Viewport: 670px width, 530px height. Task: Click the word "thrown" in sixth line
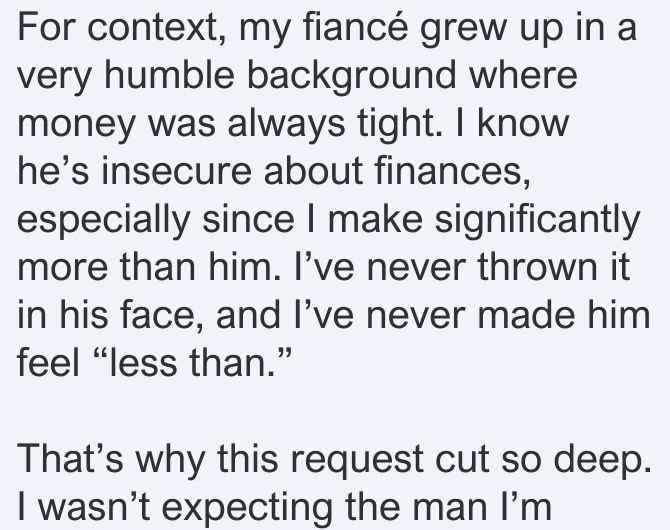pyautogui.click(x=537, y=267)
